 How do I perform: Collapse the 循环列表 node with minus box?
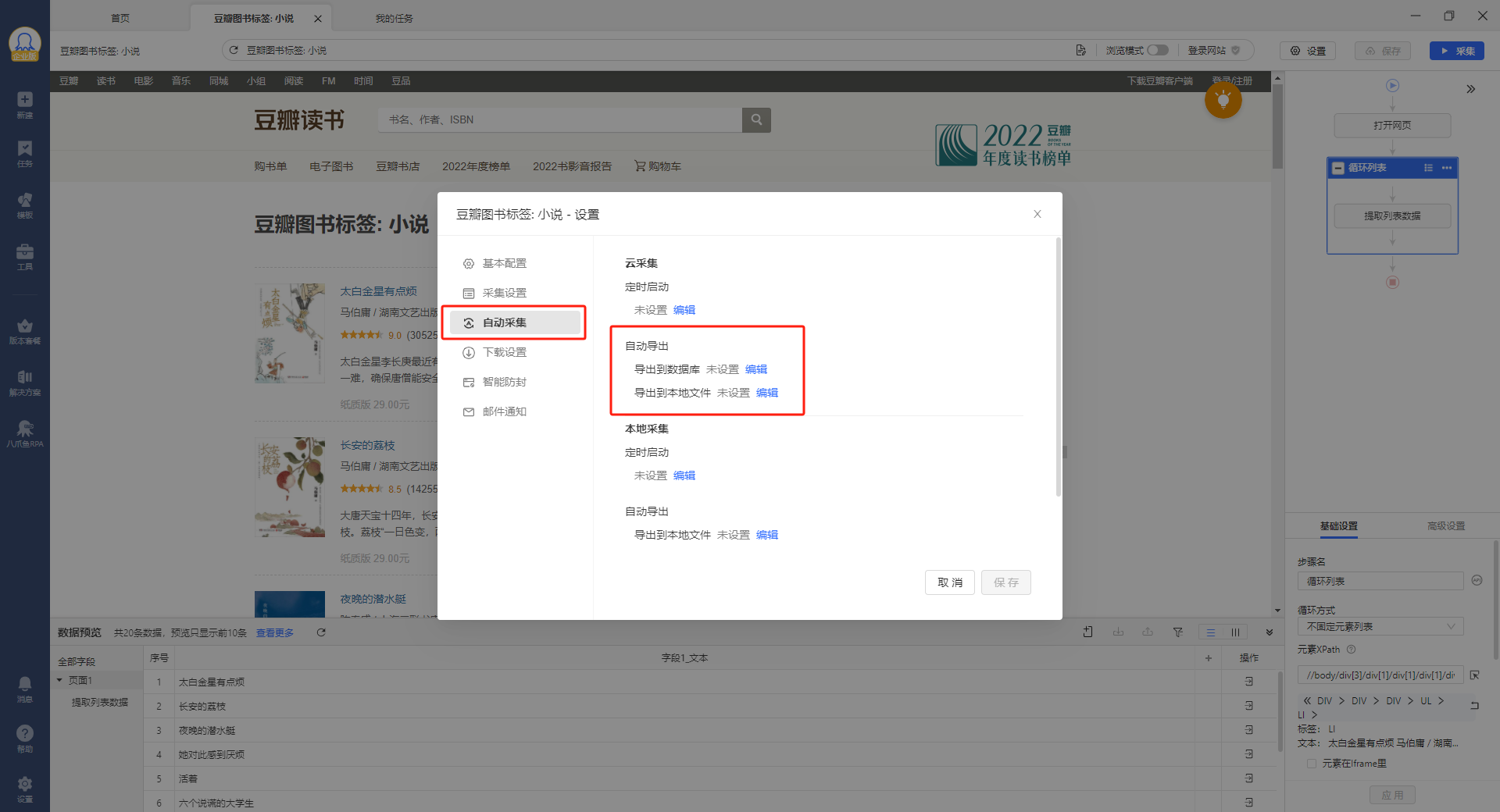(1338, 168)
